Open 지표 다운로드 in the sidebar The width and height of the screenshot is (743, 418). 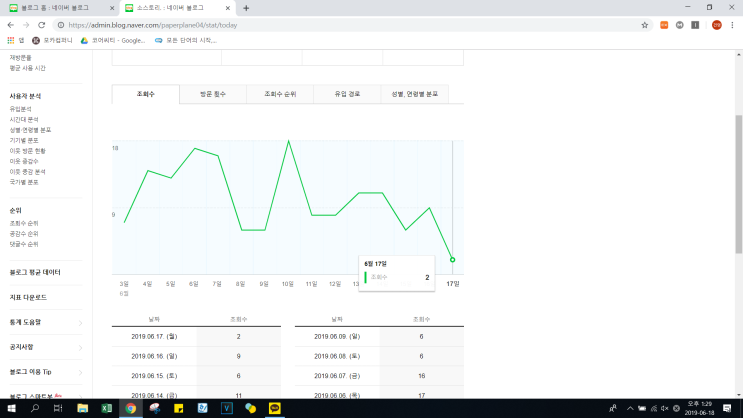pos(28,297)
